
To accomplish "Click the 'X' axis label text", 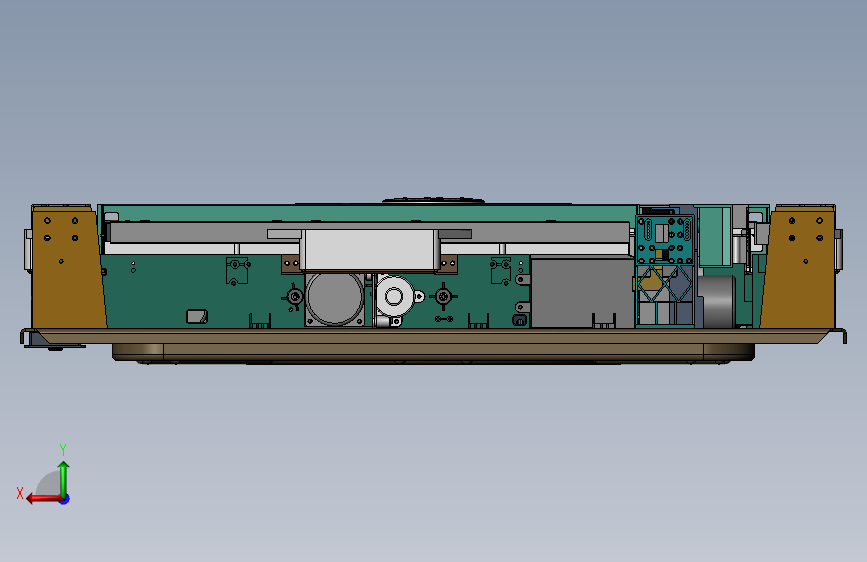I will click(20, 493).
